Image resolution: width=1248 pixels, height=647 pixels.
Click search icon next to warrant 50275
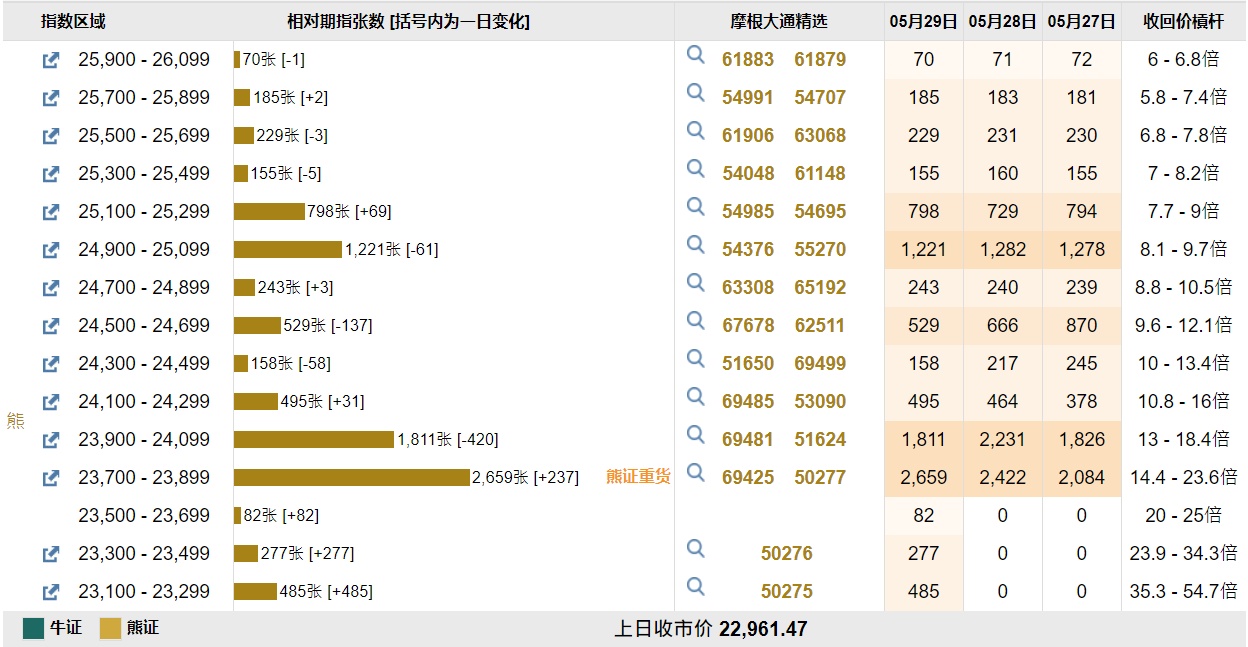coord(696,587)
